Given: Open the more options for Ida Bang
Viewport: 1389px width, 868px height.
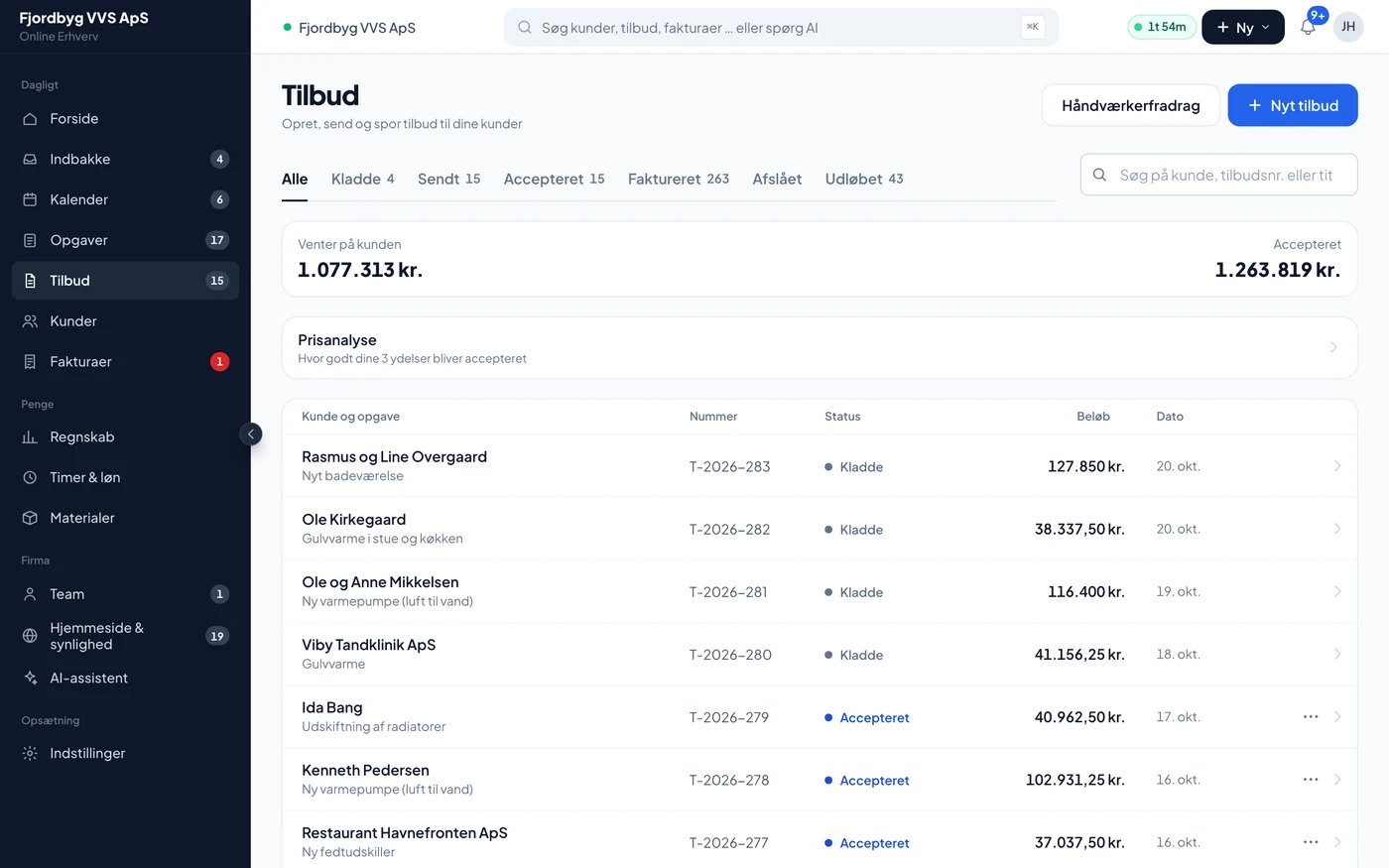Looking at the screenshot, I should [1311, 716].
